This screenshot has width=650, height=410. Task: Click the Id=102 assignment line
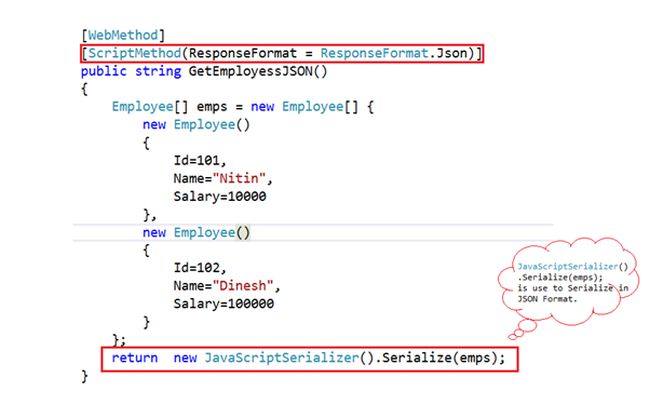click(x=200, y=268)
